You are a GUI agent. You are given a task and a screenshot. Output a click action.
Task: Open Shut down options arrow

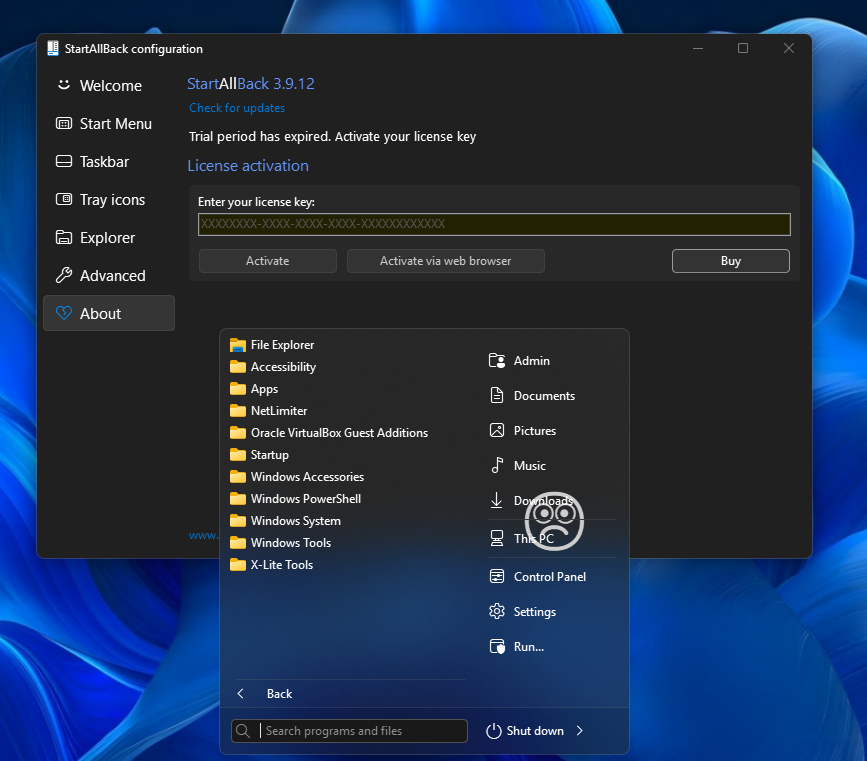[x=579, y=731]
